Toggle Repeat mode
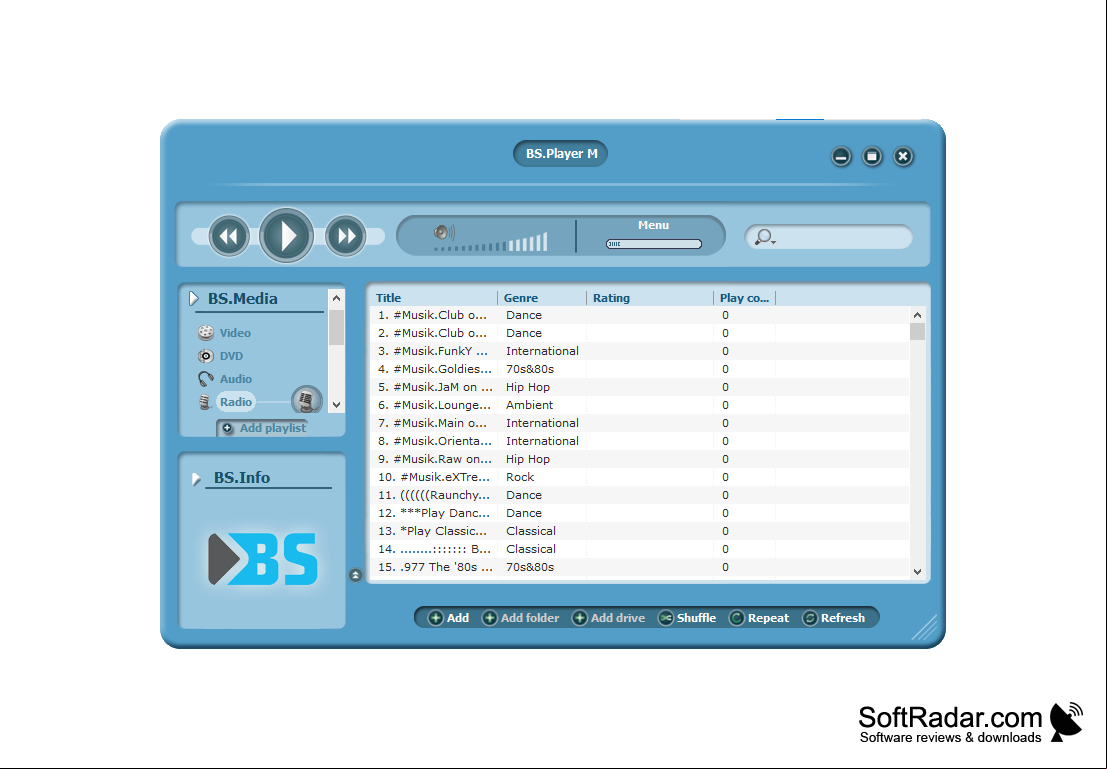Image resolution: width=1107 pixels, height=769 pixels. pyautogui.click(x=759, y=618)
